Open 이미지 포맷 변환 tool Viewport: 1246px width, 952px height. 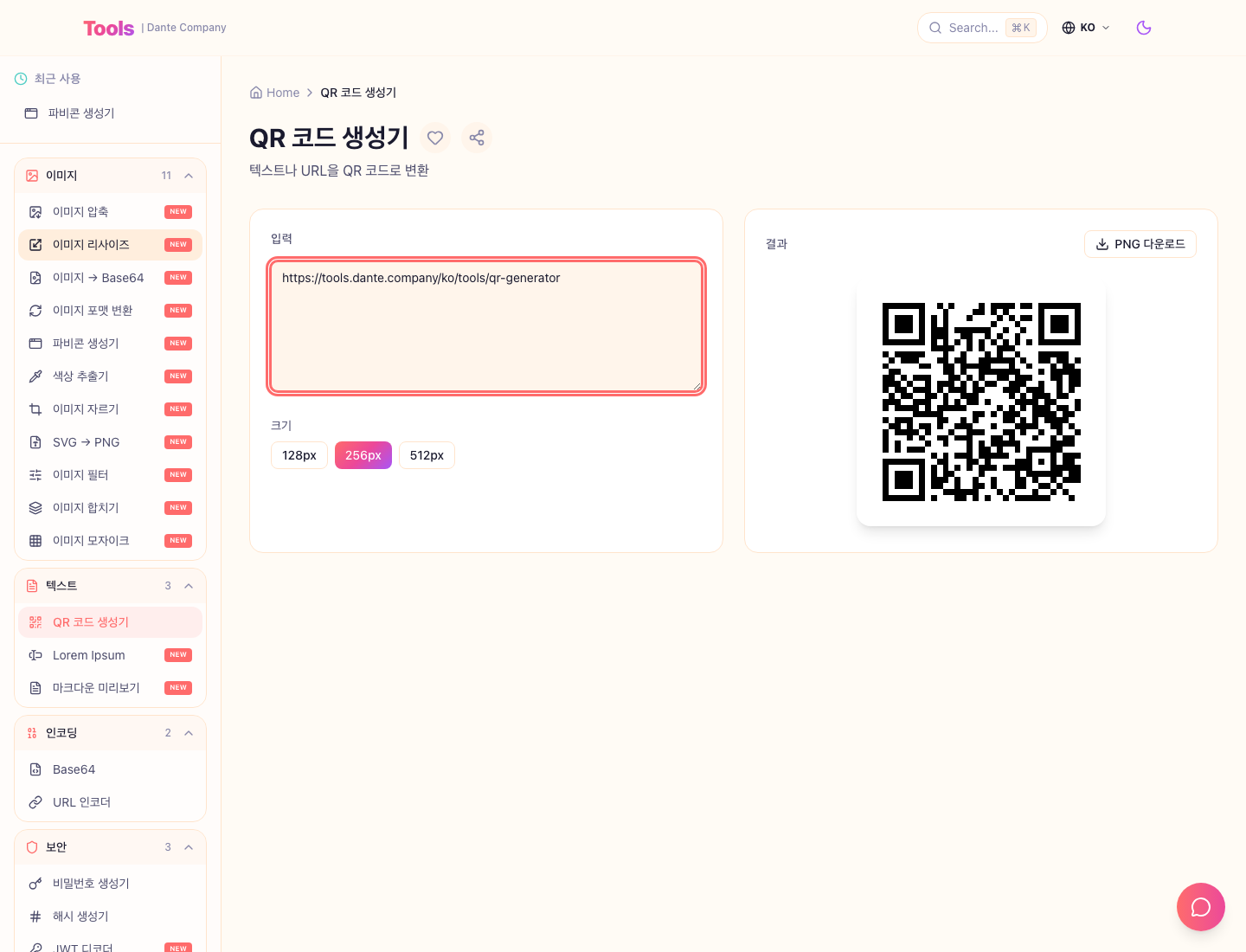(110, 311)
